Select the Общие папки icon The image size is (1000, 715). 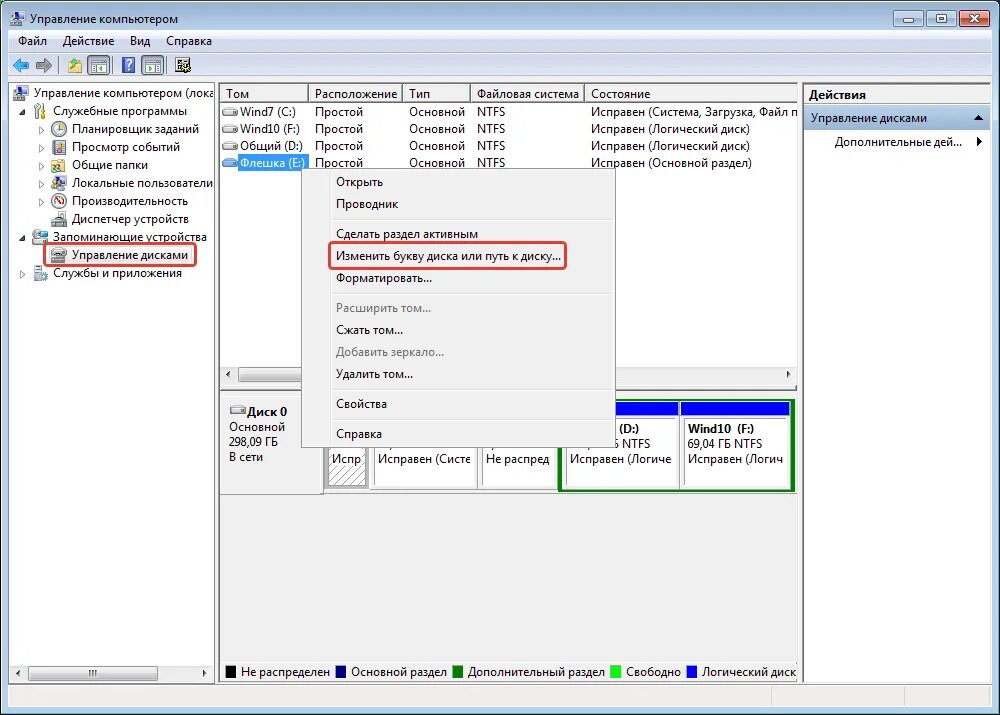pos(59,165)
